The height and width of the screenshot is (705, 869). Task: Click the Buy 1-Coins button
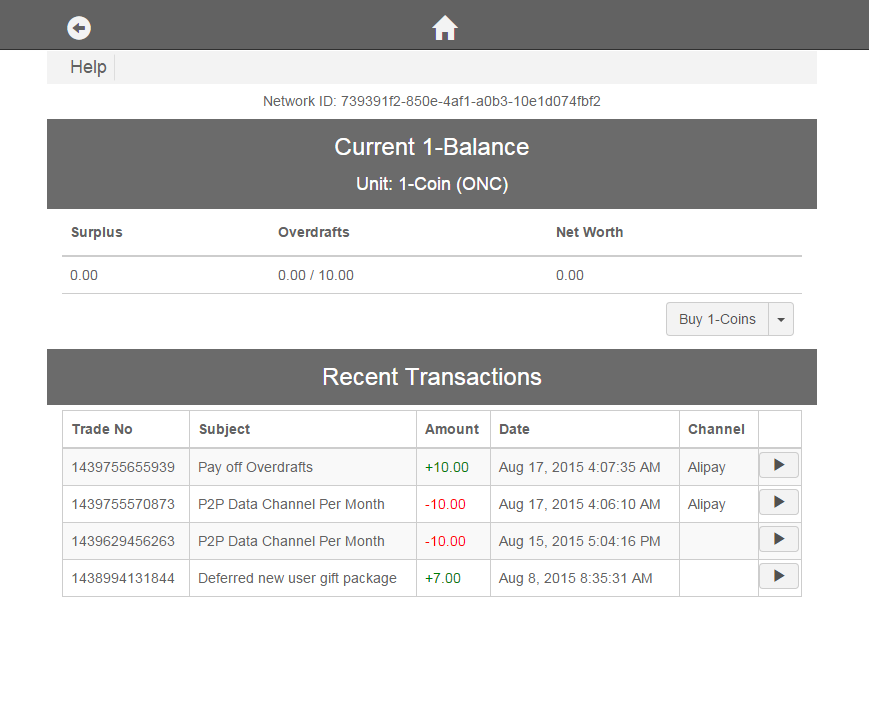tap(717, 319)
